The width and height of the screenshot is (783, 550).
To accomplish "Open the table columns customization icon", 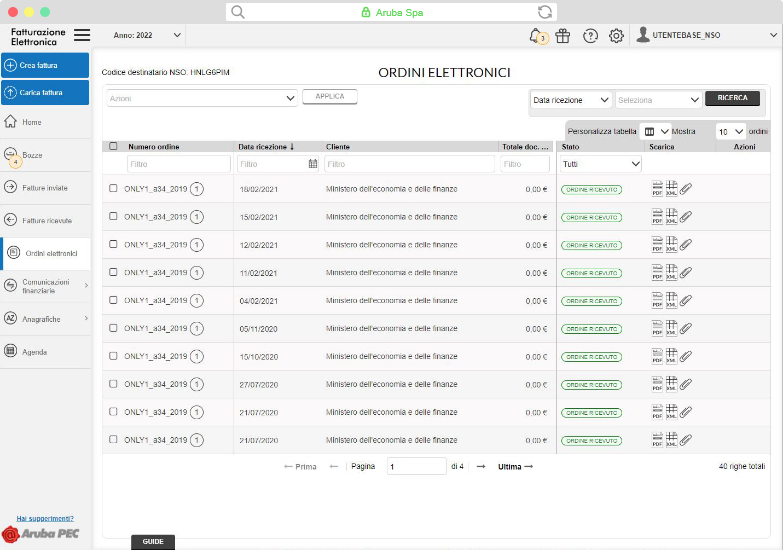I will (649, 131).
